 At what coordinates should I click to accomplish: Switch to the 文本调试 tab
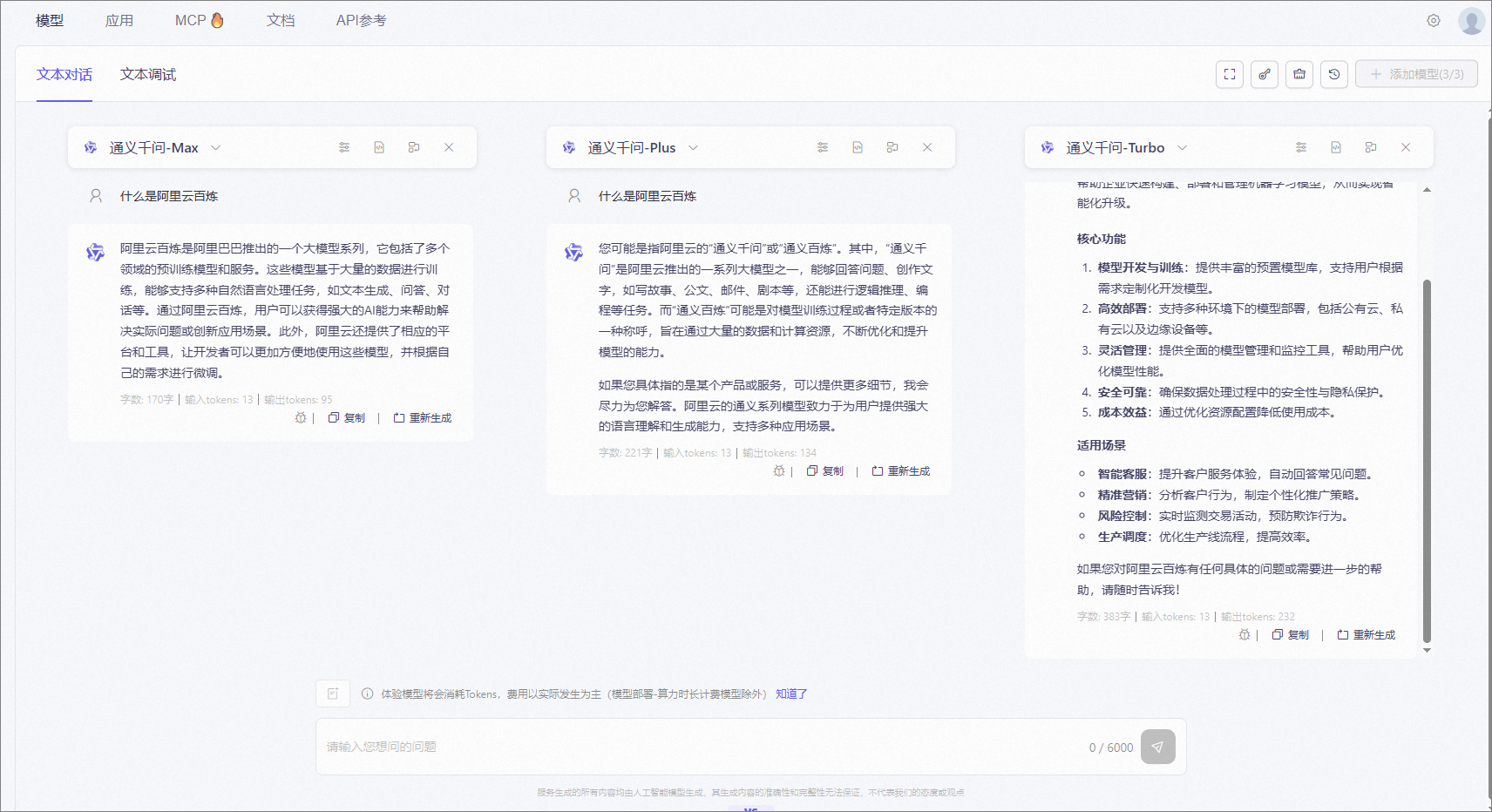[x=148, y=75]
